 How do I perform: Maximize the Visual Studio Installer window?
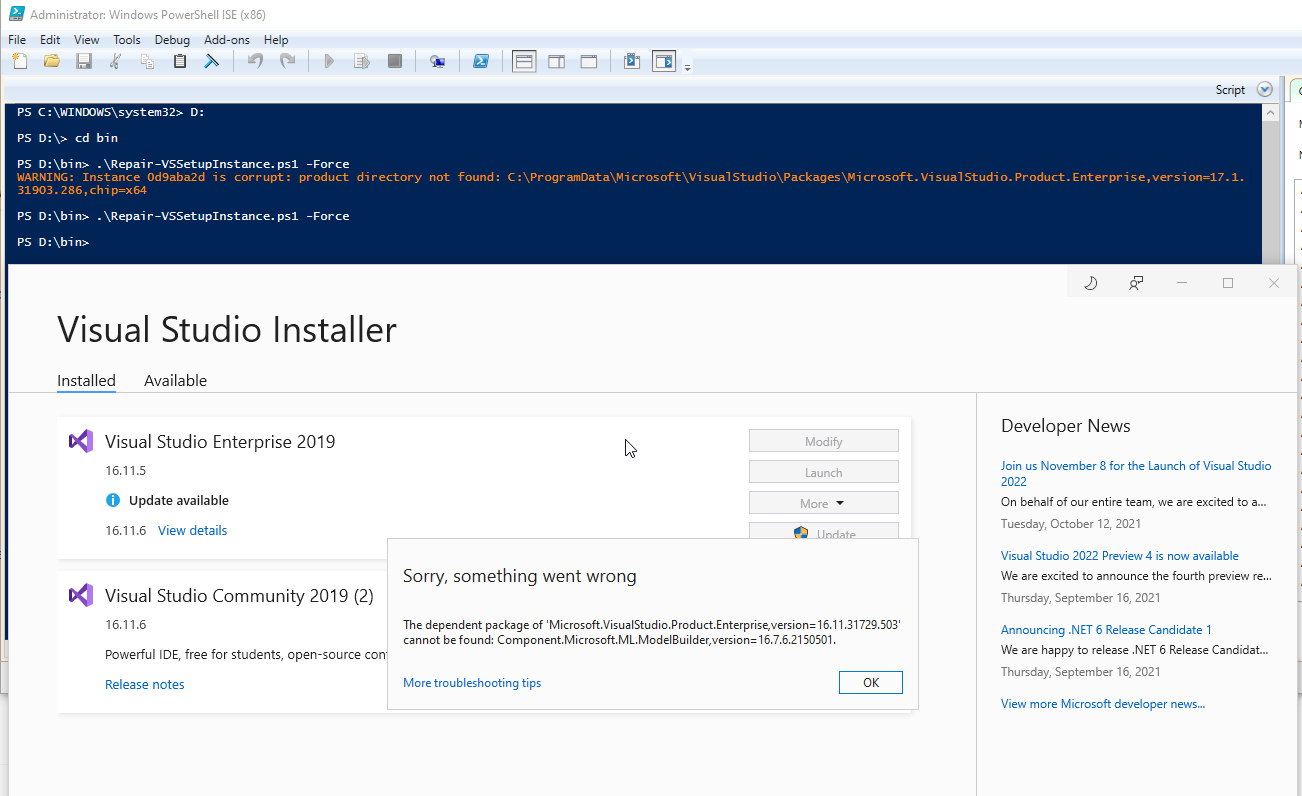point(1228,283)
